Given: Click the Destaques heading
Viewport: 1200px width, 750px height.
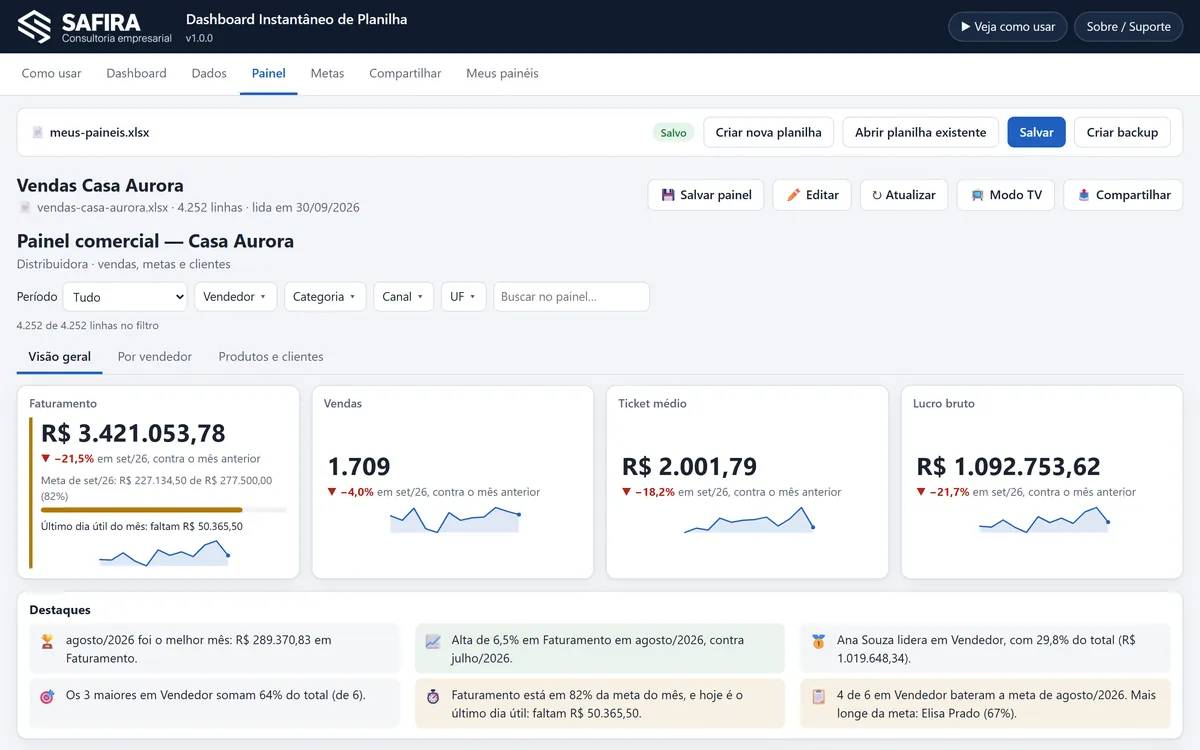Looking at the screenshot, I should pos(60,610).
